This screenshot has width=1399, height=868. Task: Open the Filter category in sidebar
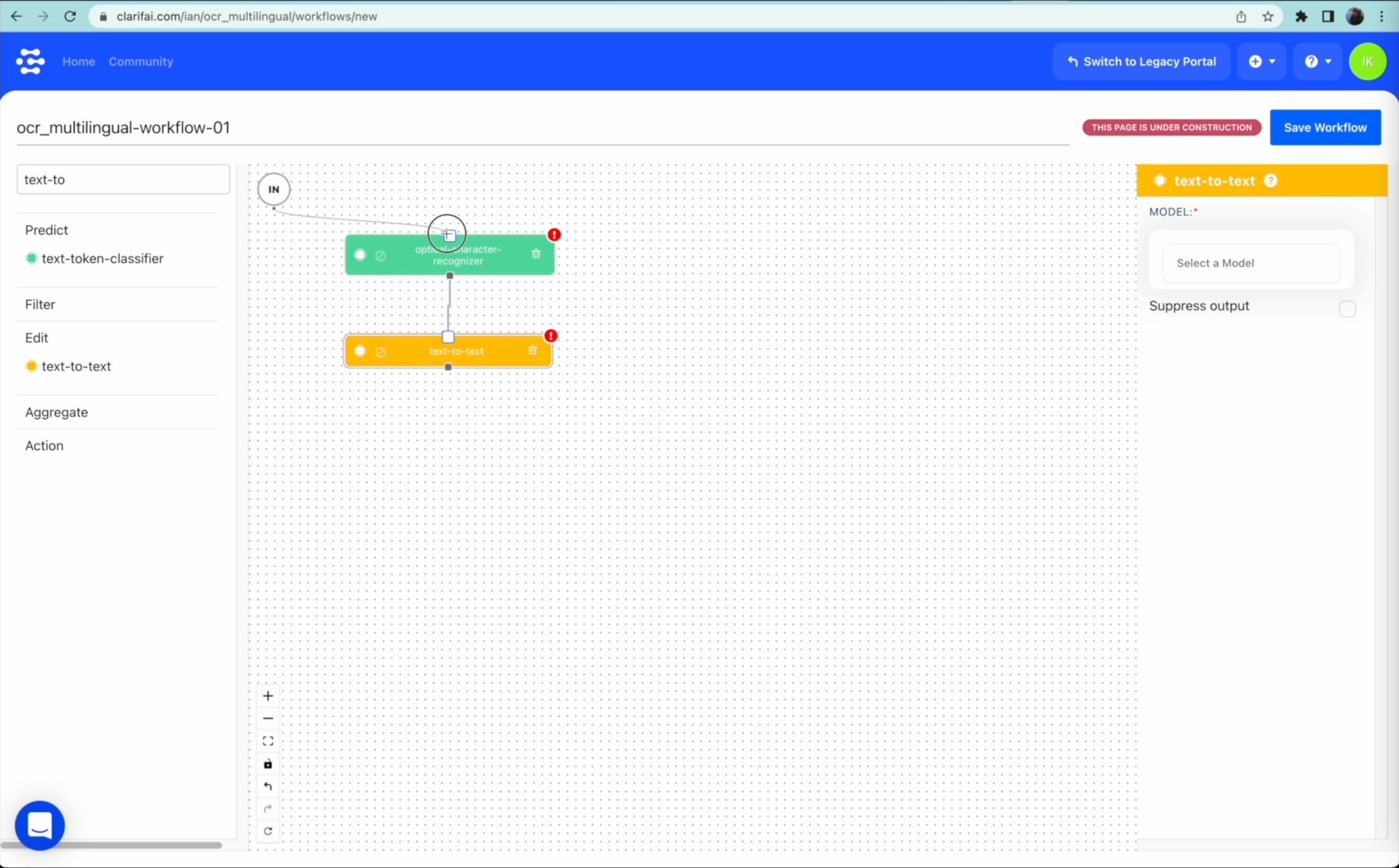[40, 304]
